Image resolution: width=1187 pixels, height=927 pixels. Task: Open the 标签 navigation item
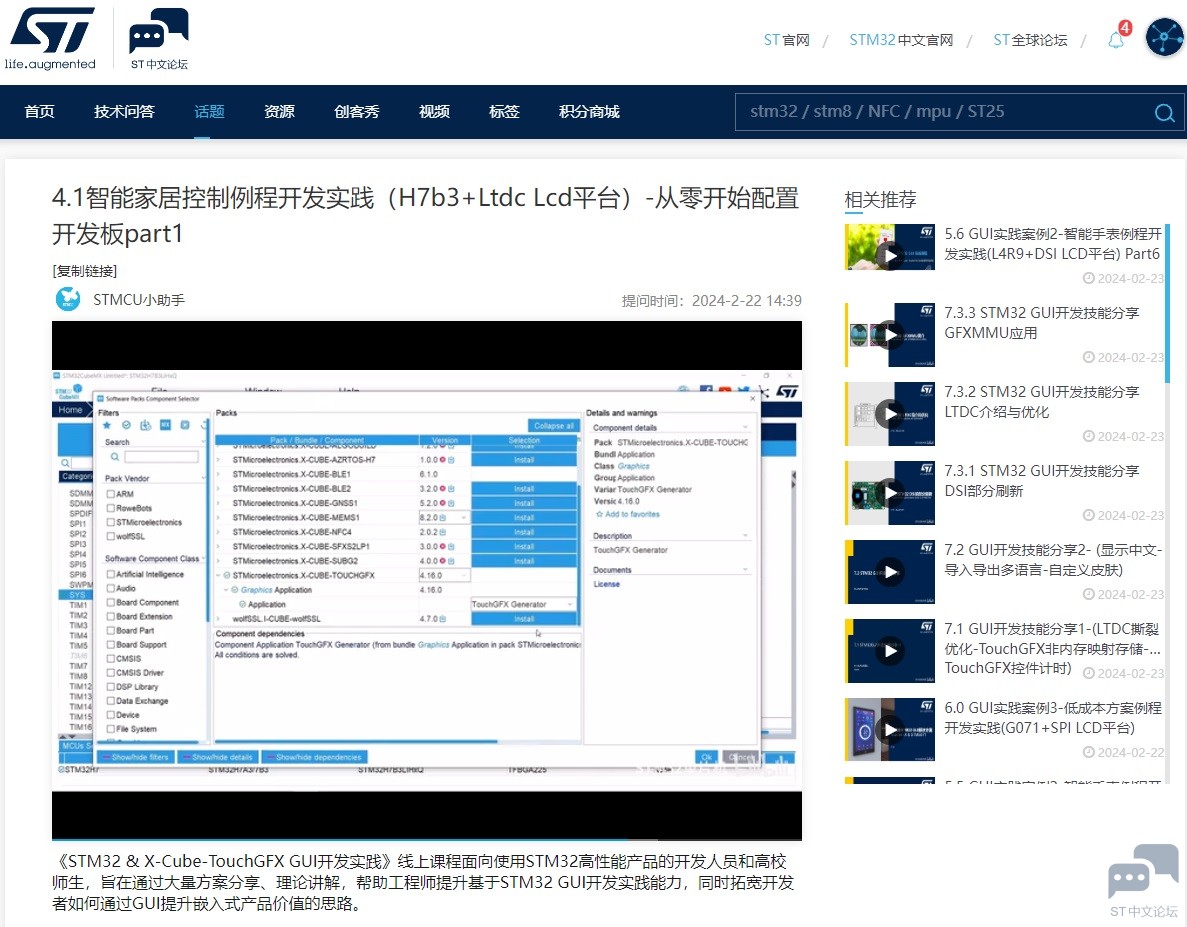click(504, 111)
